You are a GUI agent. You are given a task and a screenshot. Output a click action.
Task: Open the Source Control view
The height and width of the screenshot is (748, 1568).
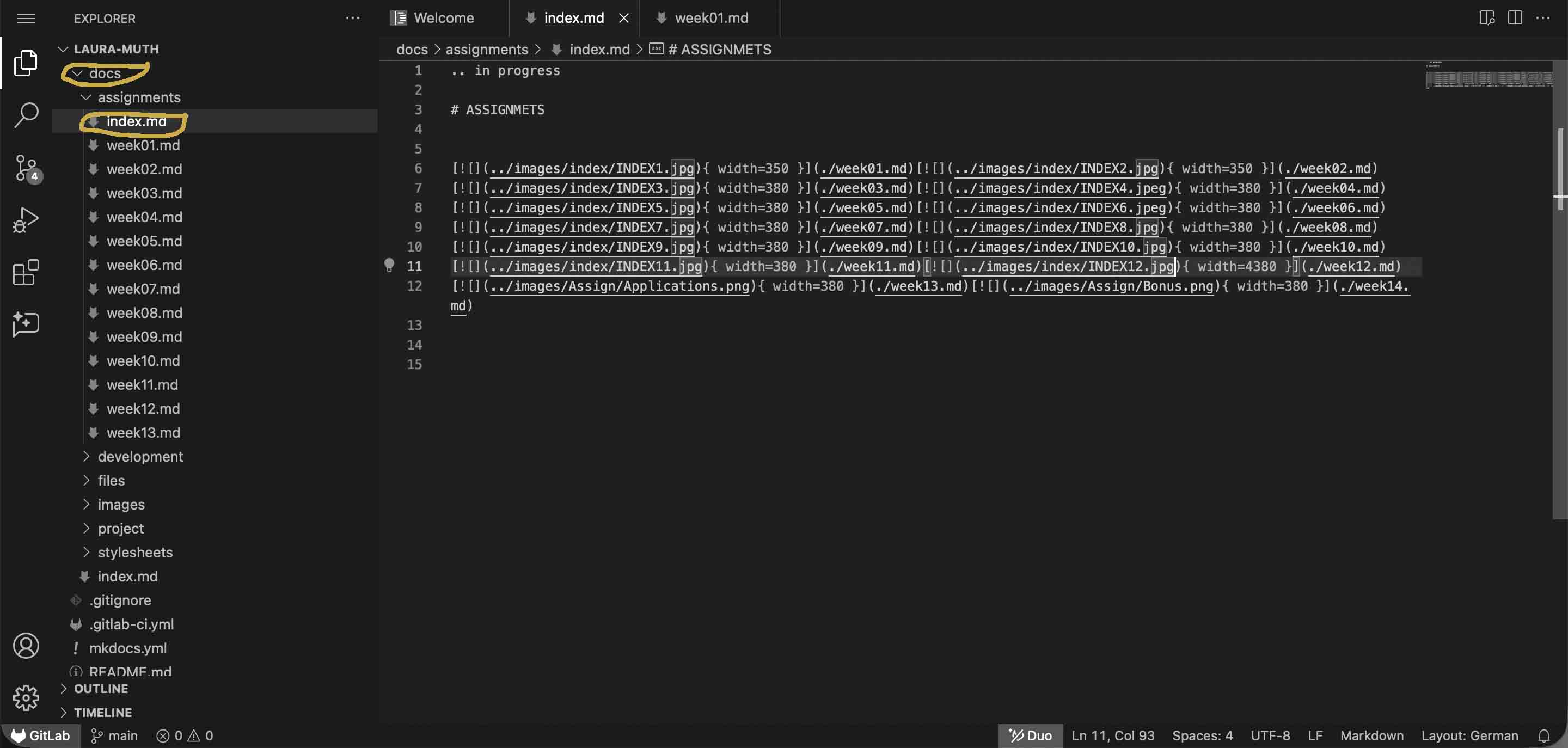pyautogui.click(x=26, y=168)
